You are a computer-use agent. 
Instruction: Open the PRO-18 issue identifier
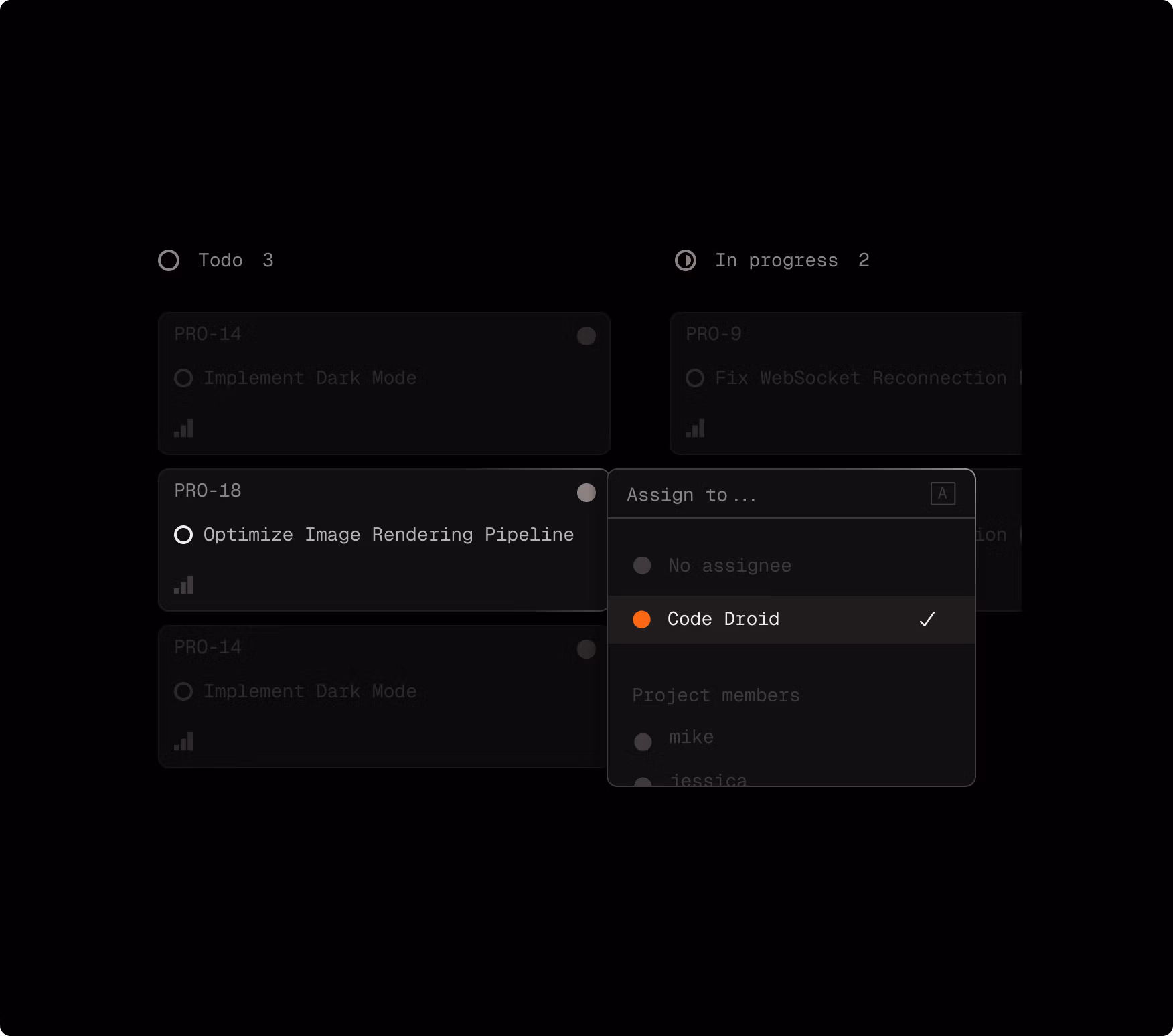pos(208,491)
